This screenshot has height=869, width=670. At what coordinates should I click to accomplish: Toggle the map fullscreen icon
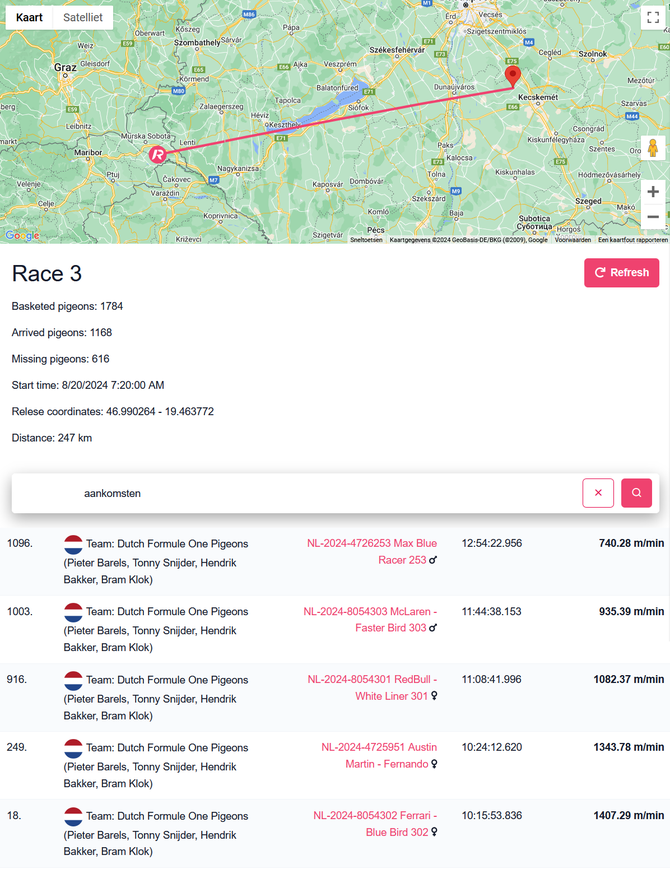tap(653, 17)
